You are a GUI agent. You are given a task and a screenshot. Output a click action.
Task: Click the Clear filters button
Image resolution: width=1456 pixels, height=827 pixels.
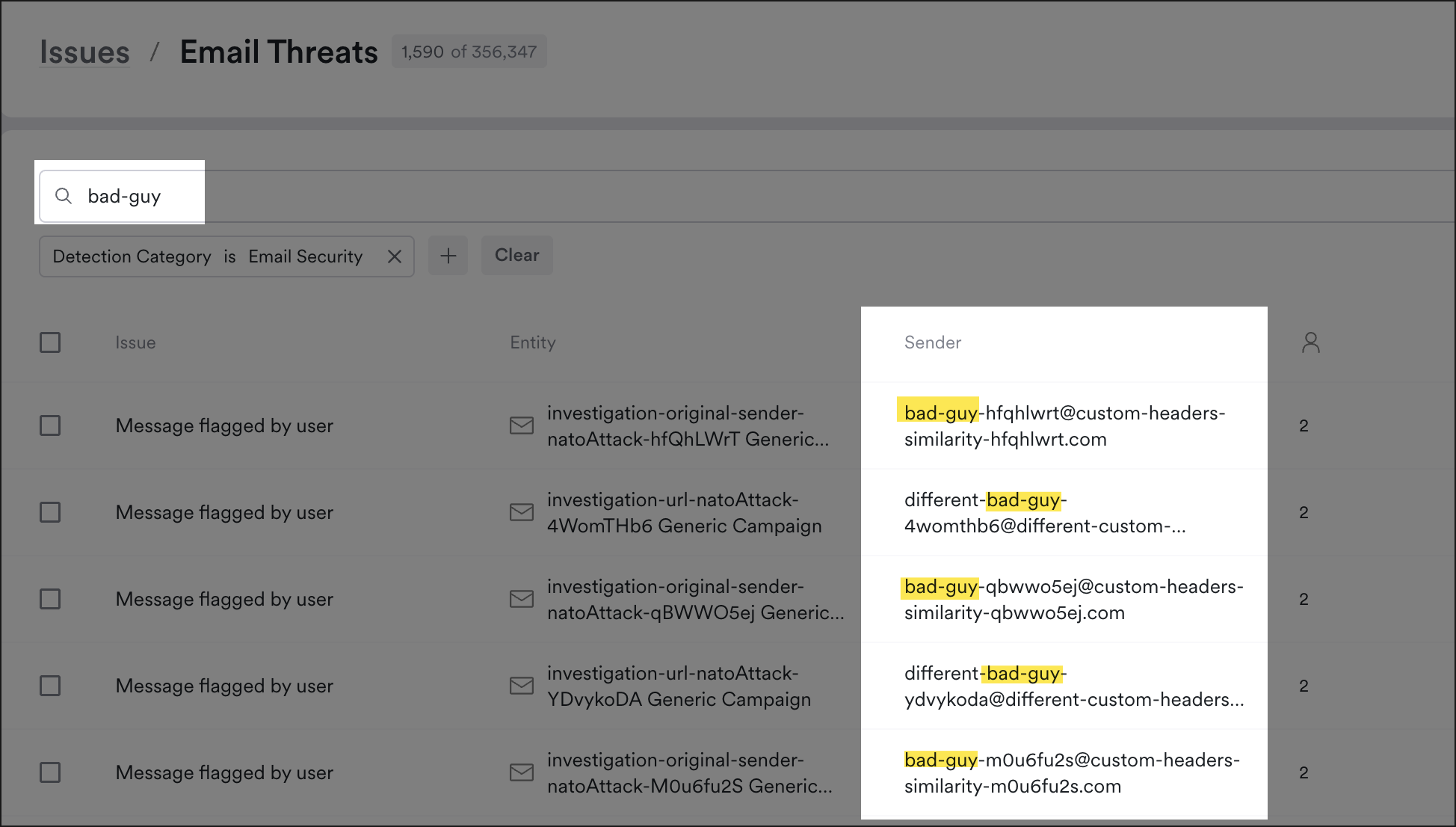(516, 255)
